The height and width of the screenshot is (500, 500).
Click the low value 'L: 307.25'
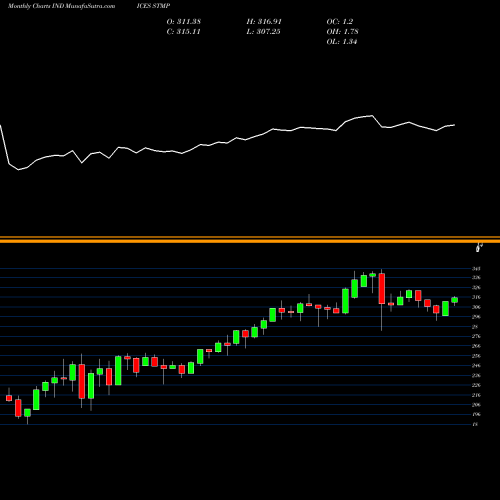coord(263,32)
